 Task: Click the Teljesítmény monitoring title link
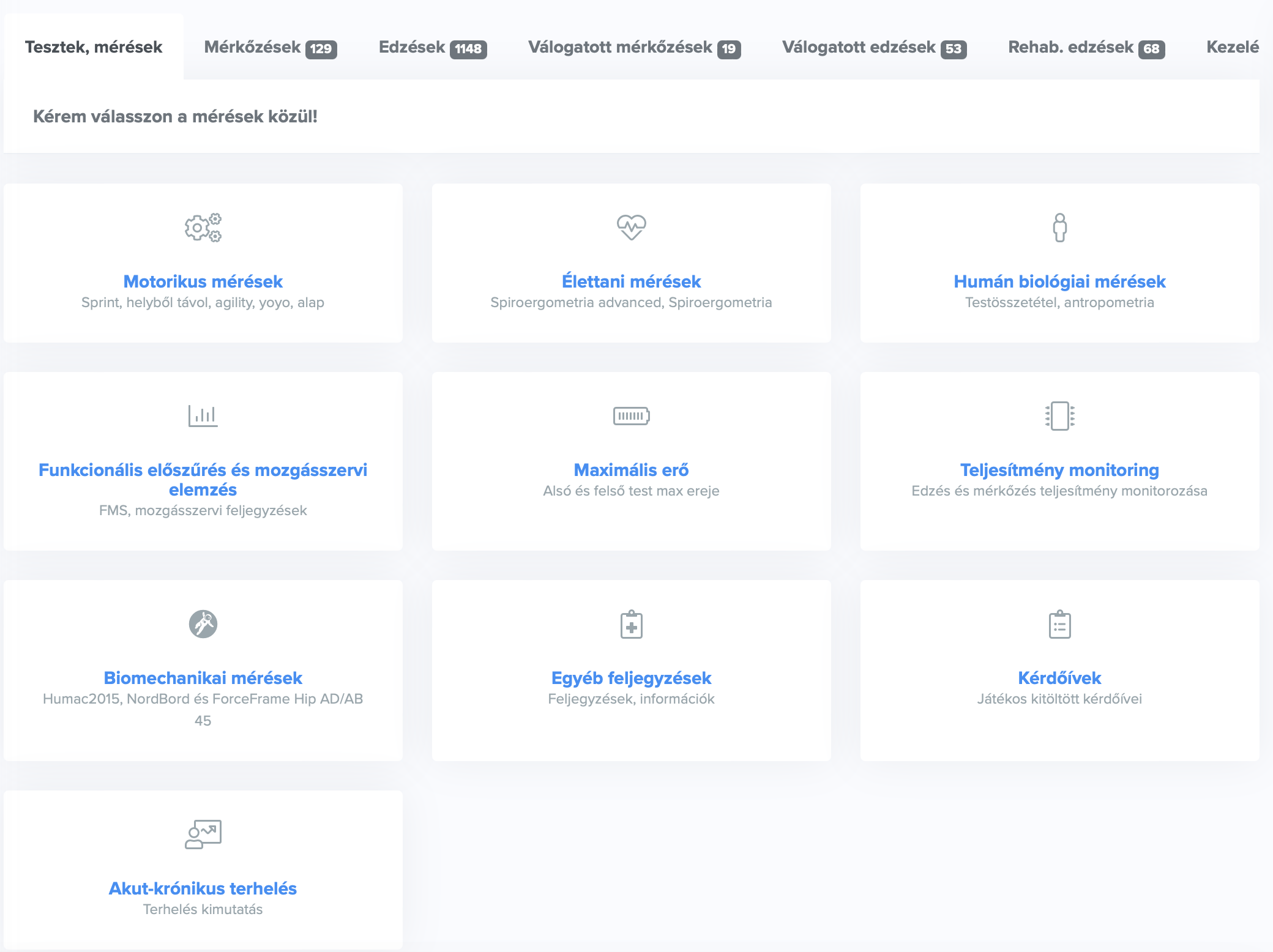[1059, 470]
